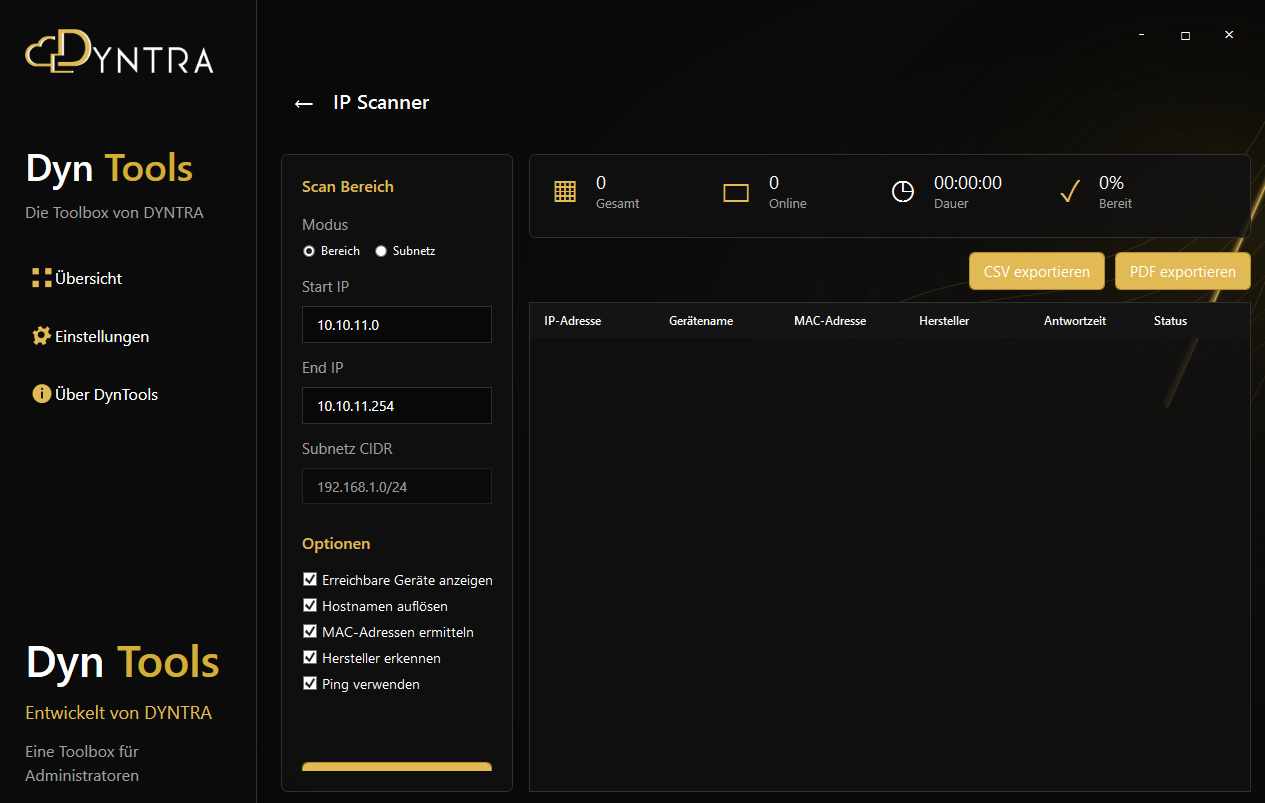Uncheck Ping verwenden option
Viewport: 1265px width, 803px height.
[x=309, y=684]
